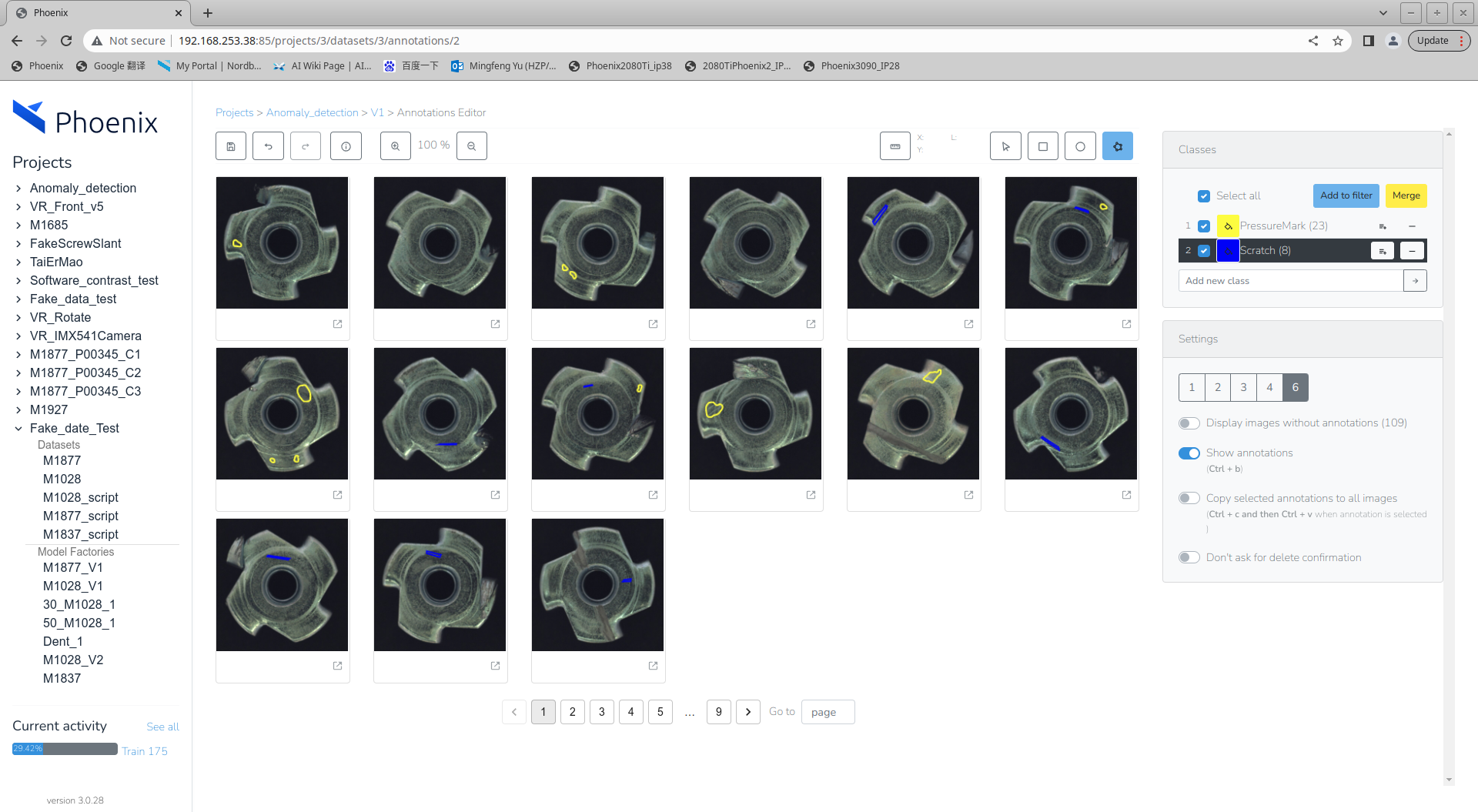Click the yellow PressureMark color swatch
Viewport: 1478px width, 812px height.
pos(1228,226)
